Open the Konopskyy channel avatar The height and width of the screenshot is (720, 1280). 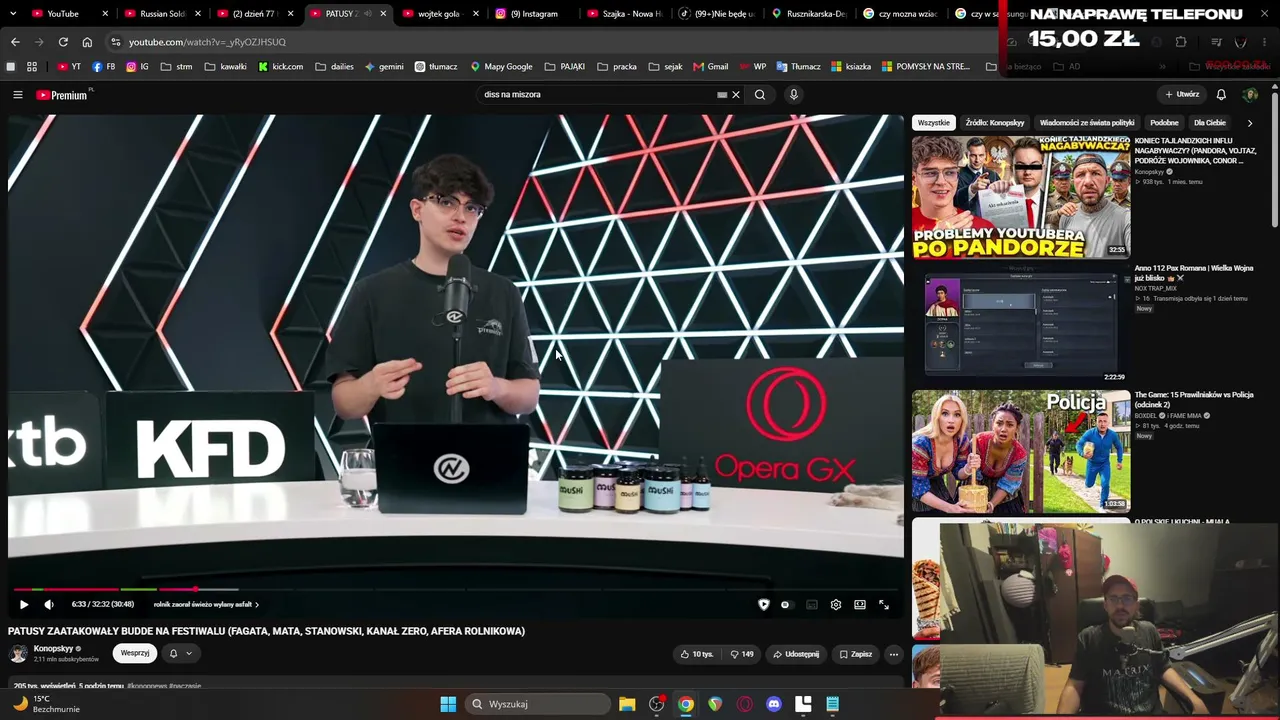pos(18,653)
